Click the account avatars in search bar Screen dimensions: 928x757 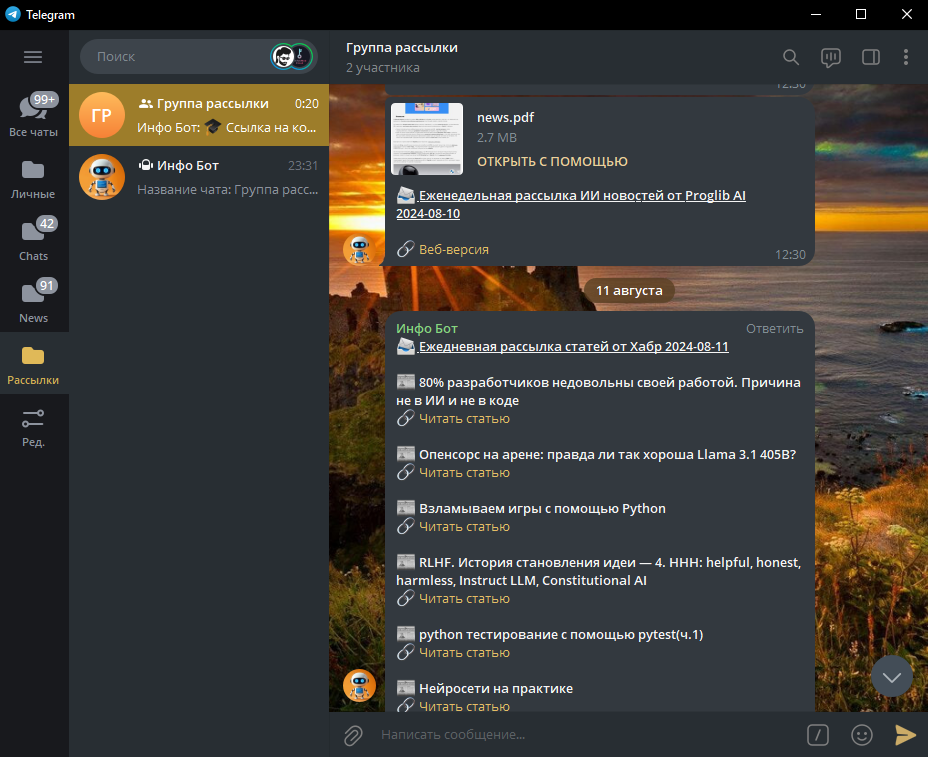[x=292, y=57]
